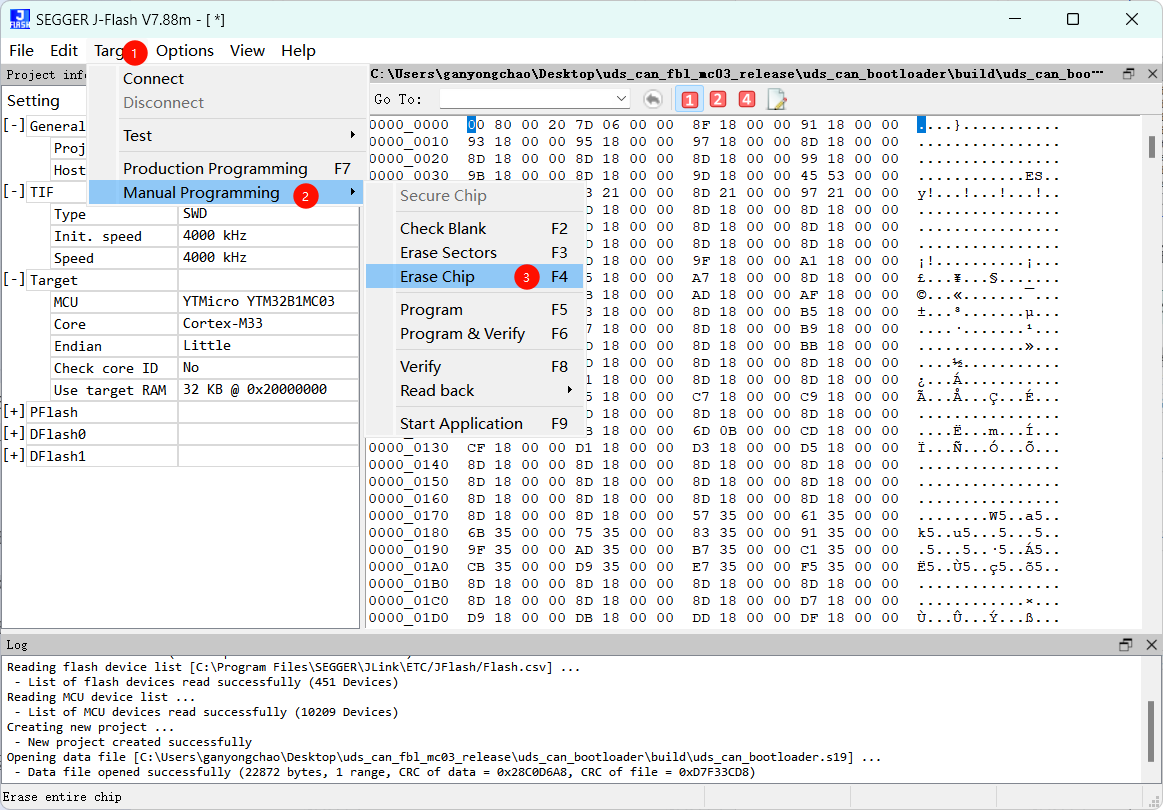The image size is (1163, 810).
Task: Open the View menu
Action: tap(247, 50)
